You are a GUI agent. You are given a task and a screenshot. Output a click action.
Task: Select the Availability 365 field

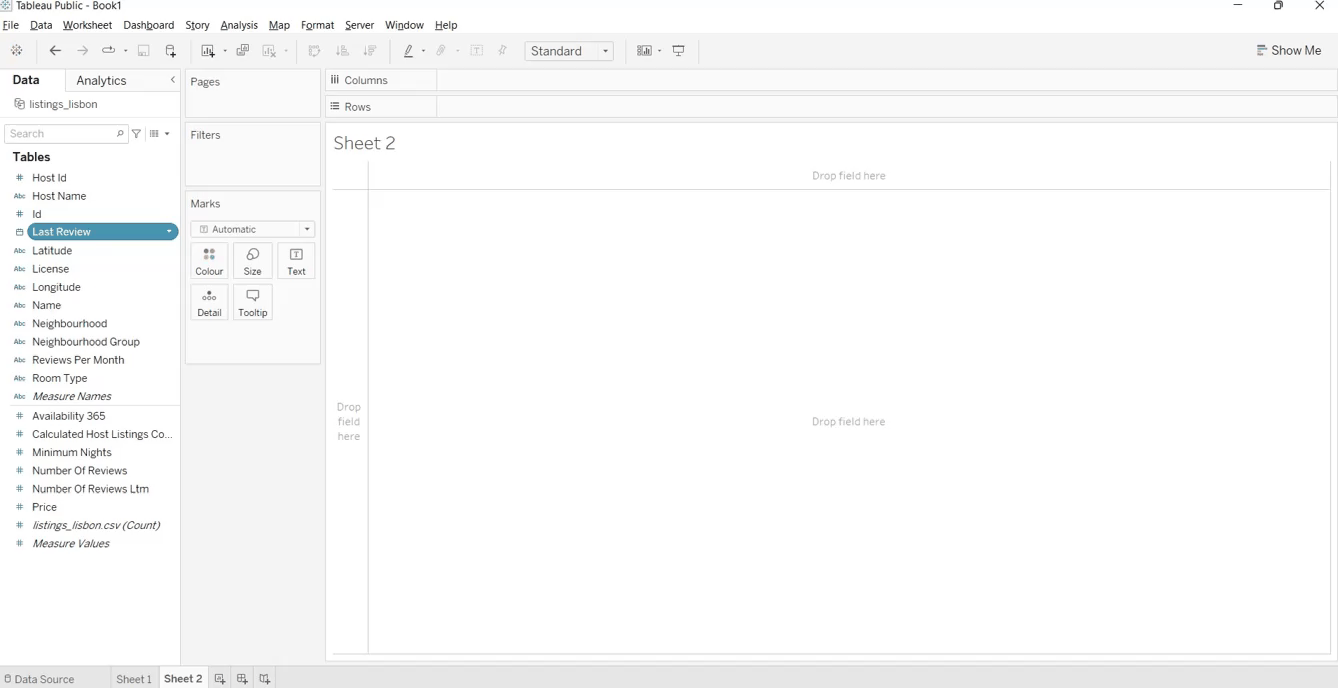coord(69,416)
